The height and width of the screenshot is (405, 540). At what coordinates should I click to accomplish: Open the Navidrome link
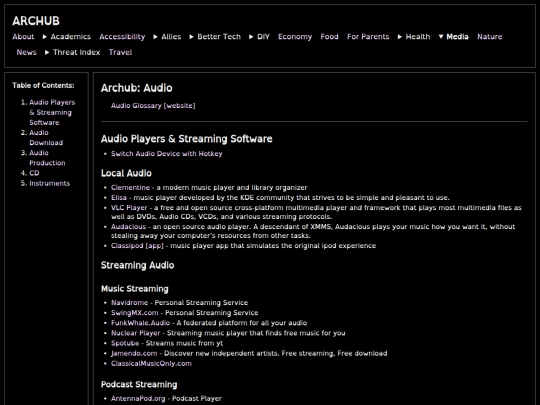pos(129,303)
